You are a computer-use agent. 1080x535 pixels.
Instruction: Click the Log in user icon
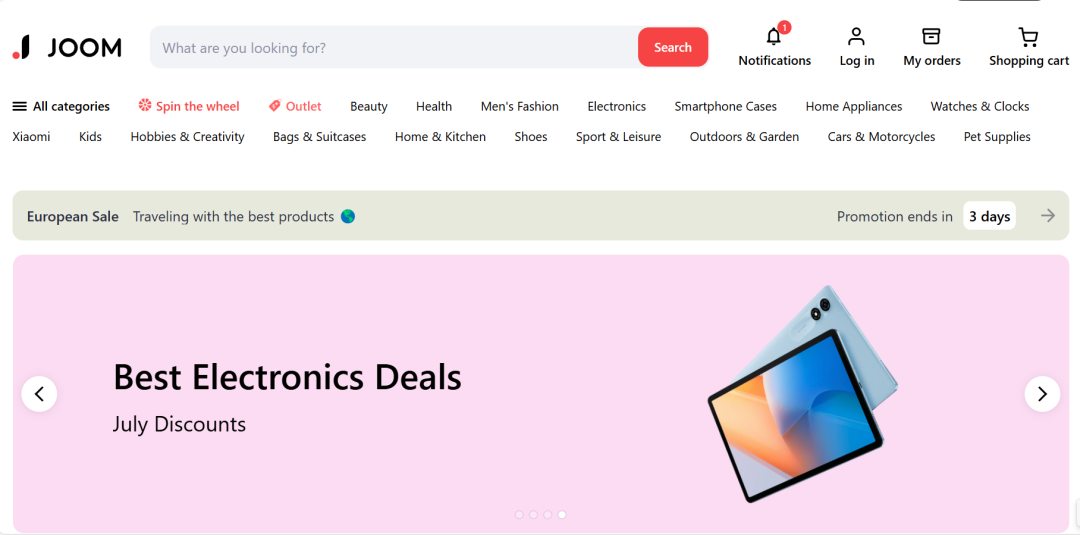pos(856,36)
